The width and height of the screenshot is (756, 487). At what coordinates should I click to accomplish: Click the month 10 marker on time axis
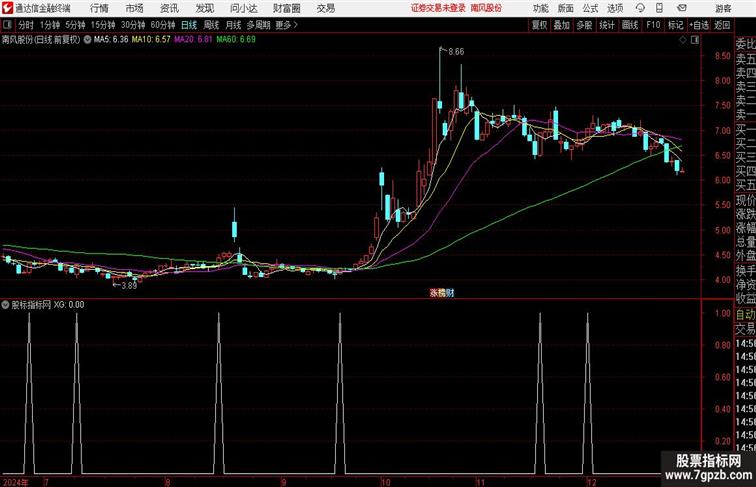click(385, 482)
